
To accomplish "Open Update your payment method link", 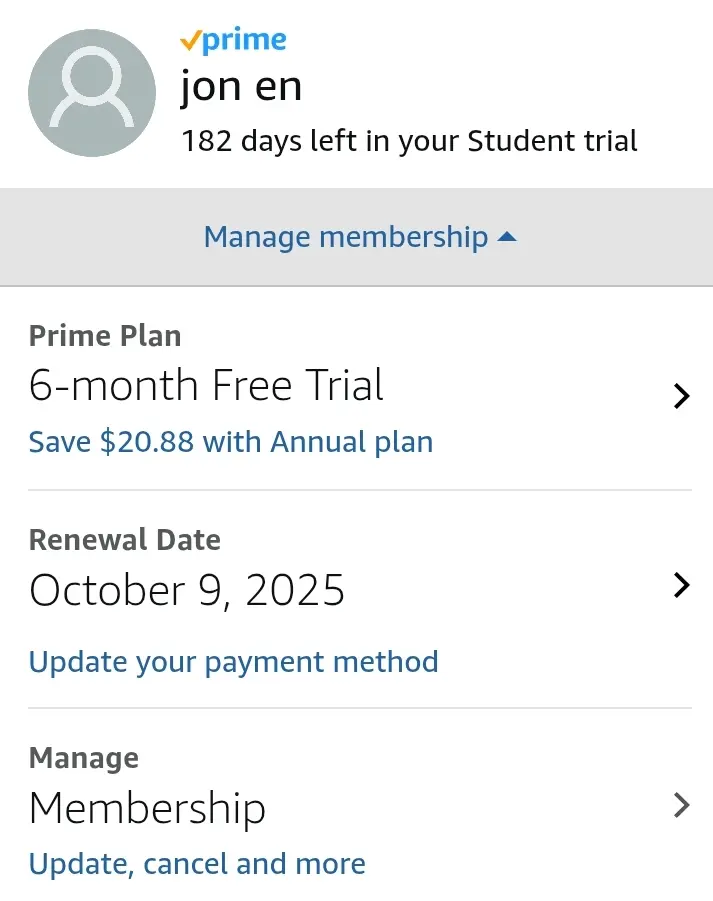I will pos(233,662).
